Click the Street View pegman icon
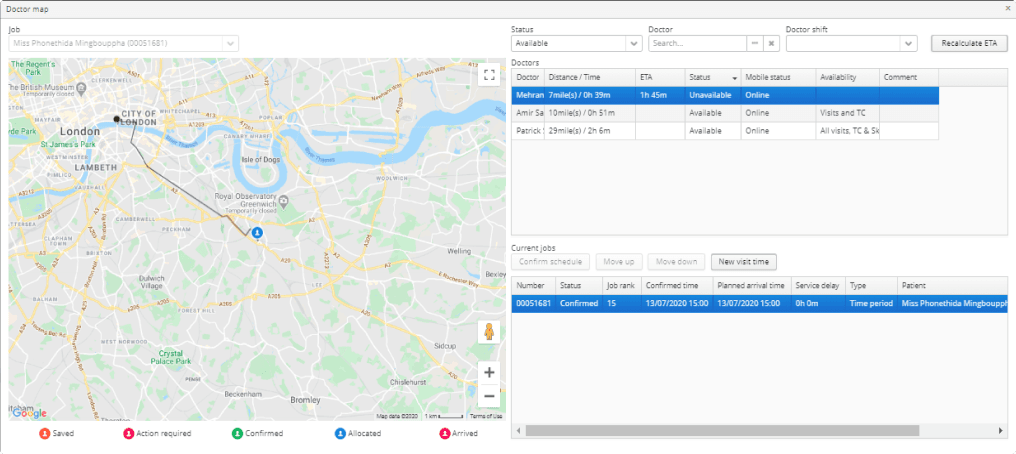The height and width of the screenshot is (454, 1016). (x=489, y=332)
